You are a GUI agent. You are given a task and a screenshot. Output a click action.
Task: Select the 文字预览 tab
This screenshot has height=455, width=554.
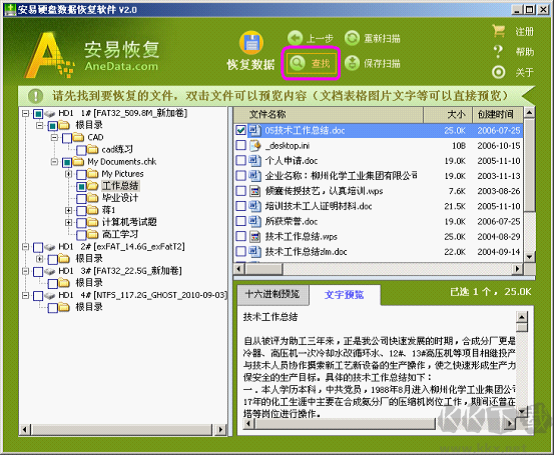point(344,295)
